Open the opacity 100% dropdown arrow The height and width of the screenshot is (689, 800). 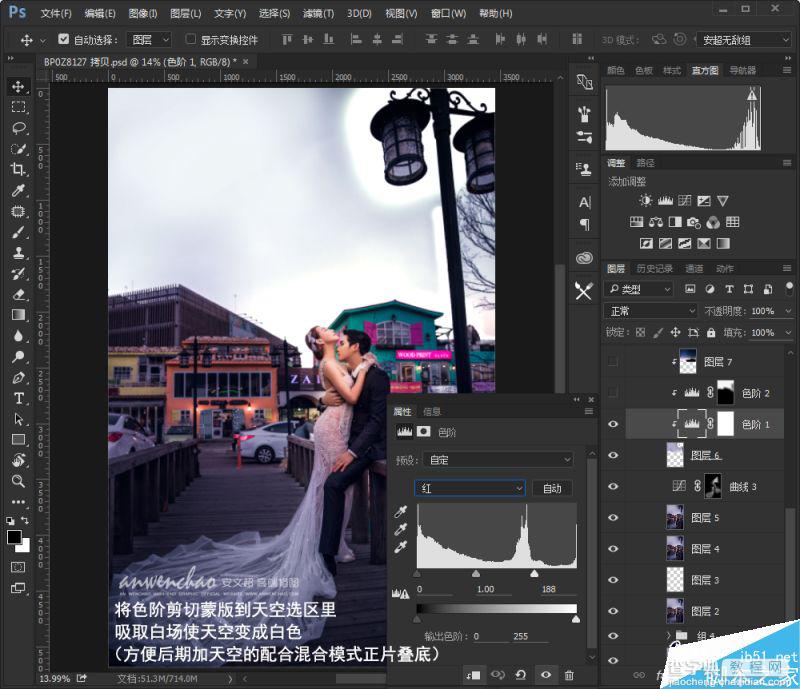tap(788, 311)
